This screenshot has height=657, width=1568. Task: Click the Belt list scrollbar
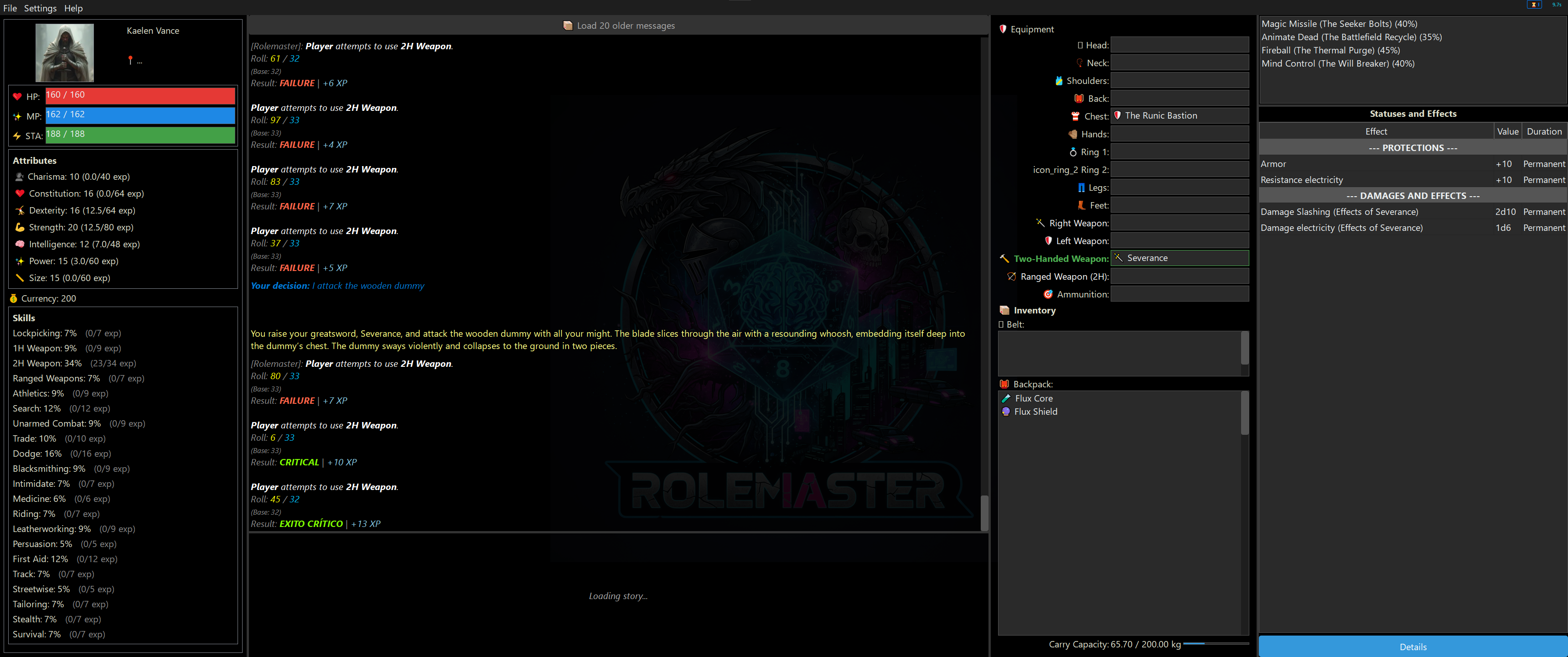pos(1245,348)
